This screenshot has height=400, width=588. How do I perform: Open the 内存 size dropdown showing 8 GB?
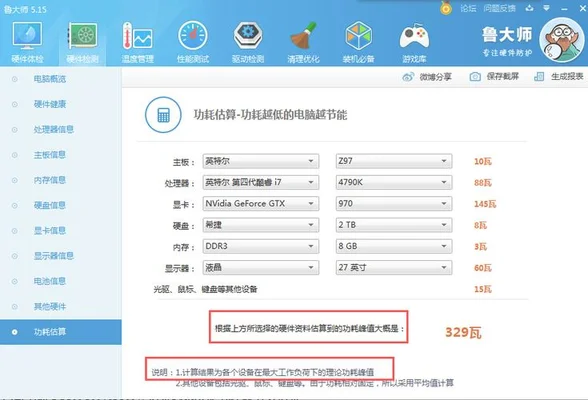pos(394,246)
